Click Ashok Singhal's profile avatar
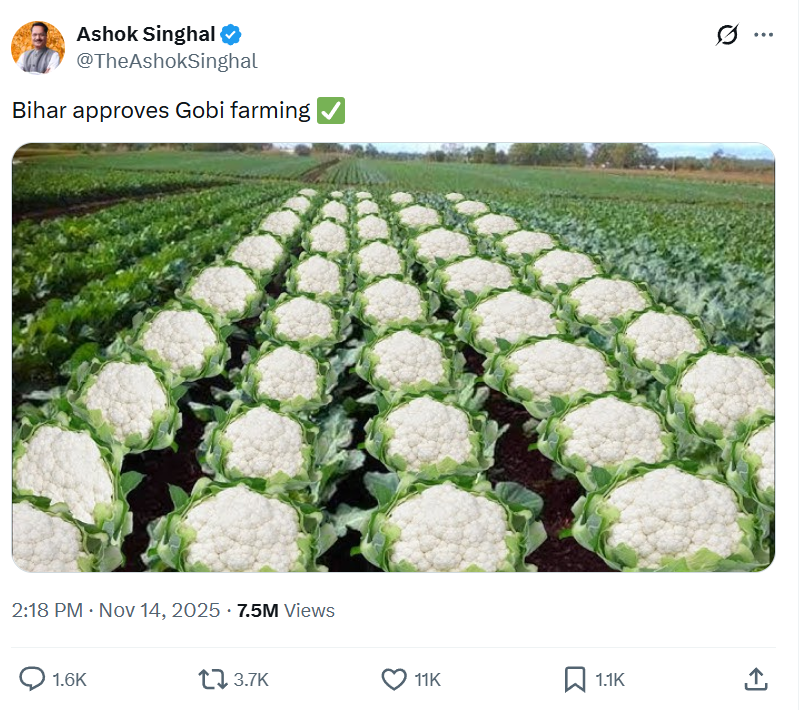Screen dimensions: 805x710 [x=38, y=48]
